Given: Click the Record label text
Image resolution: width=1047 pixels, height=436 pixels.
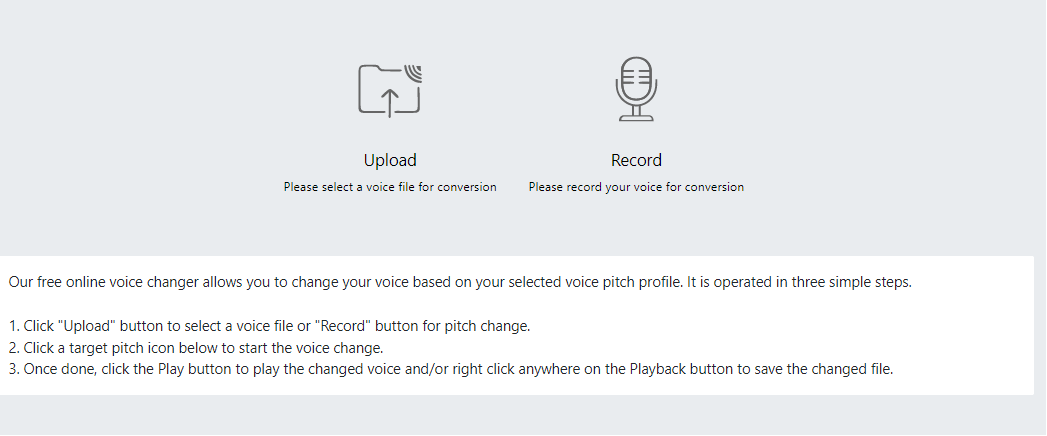Looking at the screenshot, I should pos(636,160).
